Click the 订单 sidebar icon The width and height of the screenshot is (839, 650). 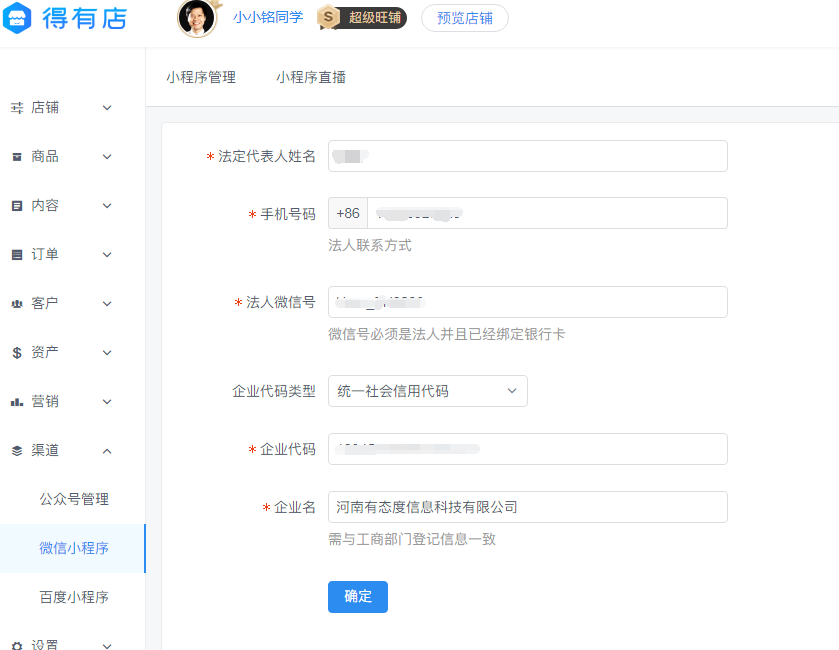click(x=17, y=254)
